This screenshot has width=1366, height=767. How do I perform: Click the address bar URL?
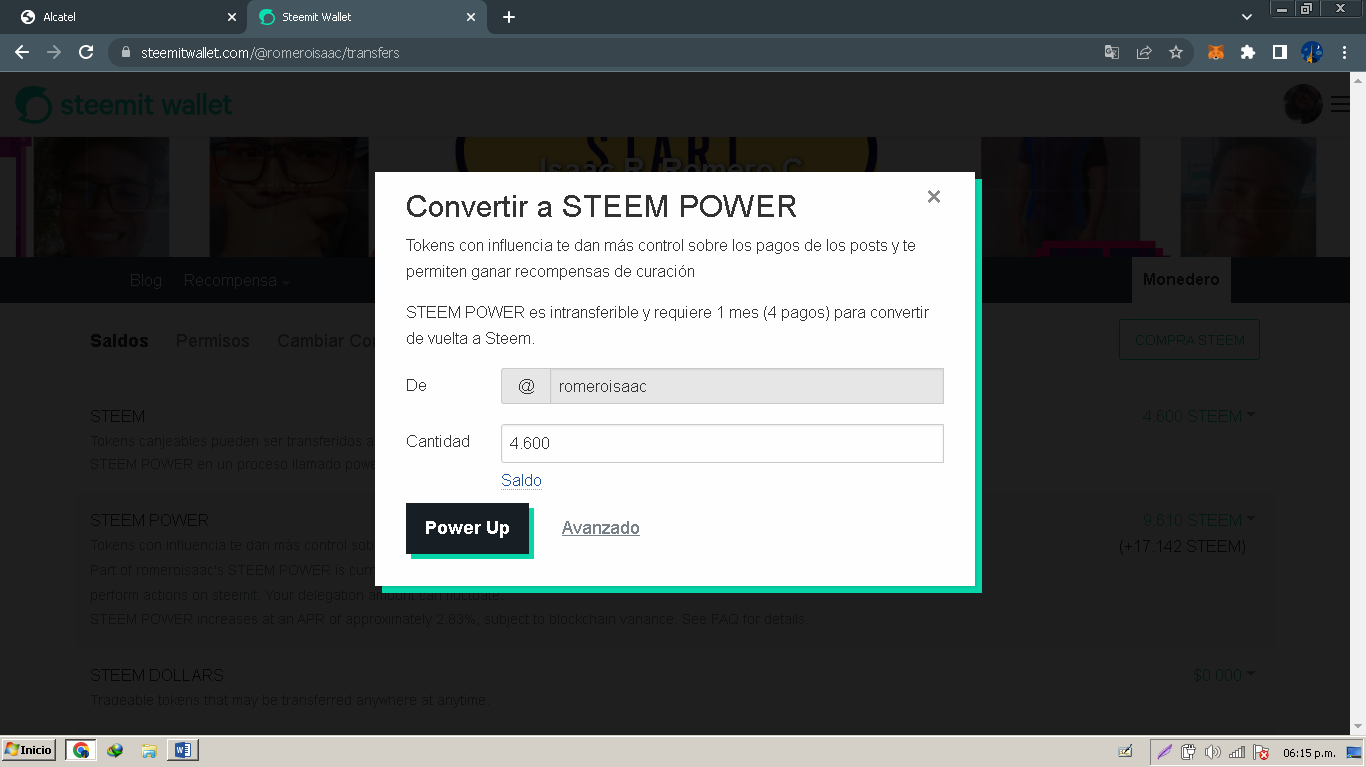pyautogui.click(x=270, y=53)
